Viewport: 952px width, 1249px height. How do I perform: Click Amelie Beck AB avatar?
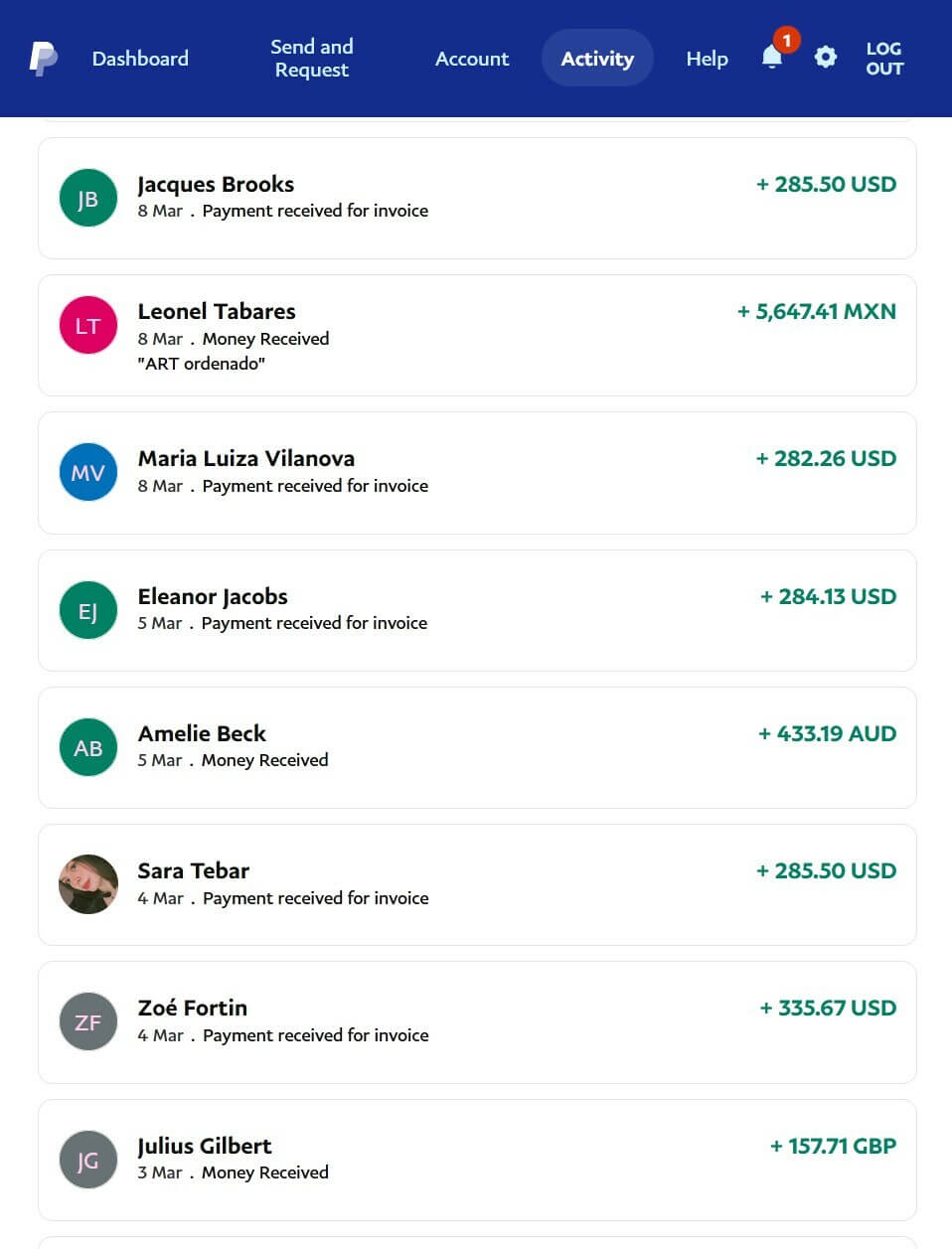point(88,747)
